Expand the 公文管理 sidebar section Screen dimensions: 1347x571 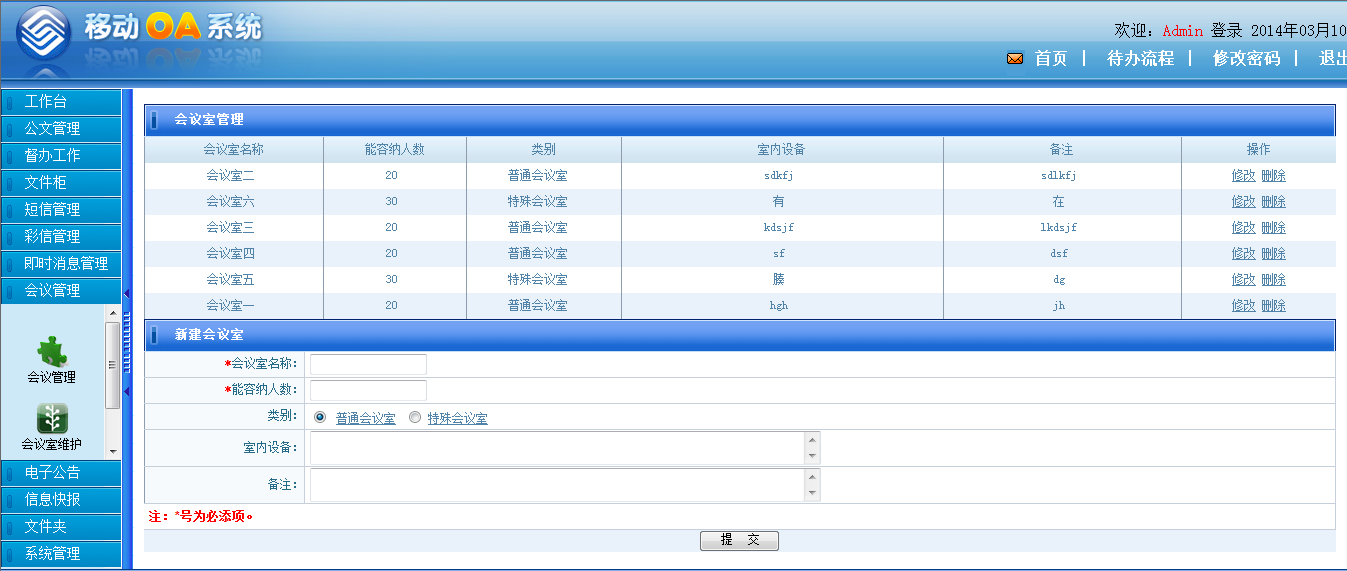click(60, 129)
